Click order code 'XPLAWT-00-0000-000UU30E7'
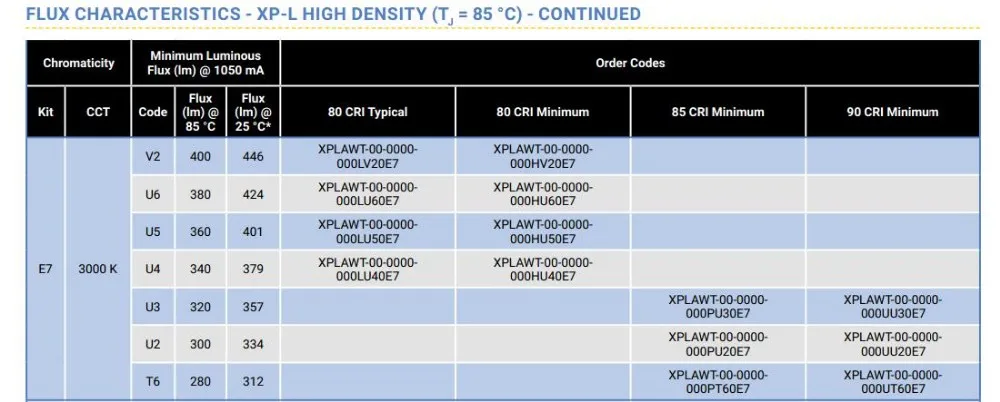Viewport: 1000px width, 402px height. pyautogui.click(x=893, y=307)
